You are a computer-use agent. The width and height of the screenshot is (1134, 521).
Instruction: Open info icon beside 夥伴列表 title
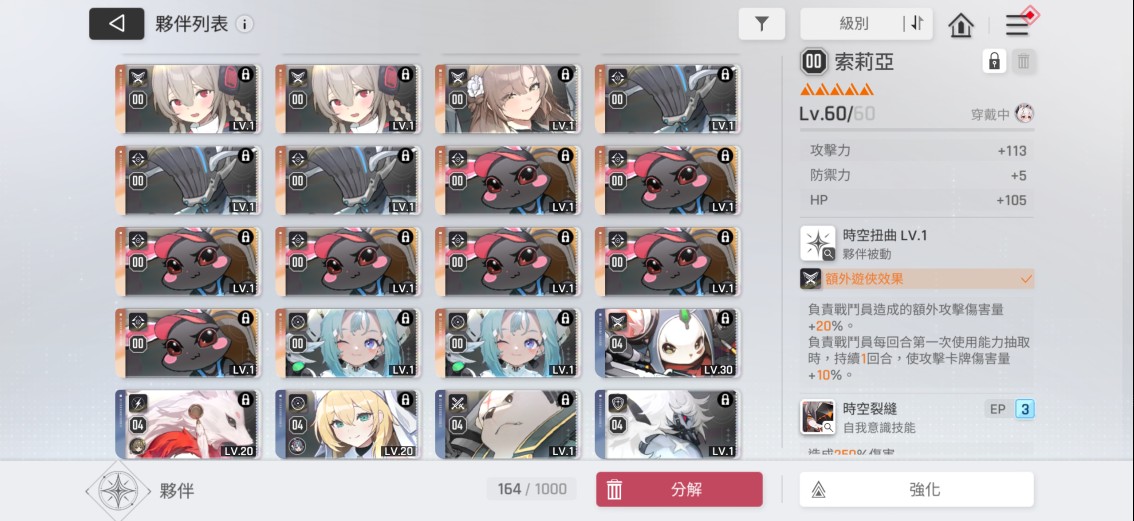(244, 25)
